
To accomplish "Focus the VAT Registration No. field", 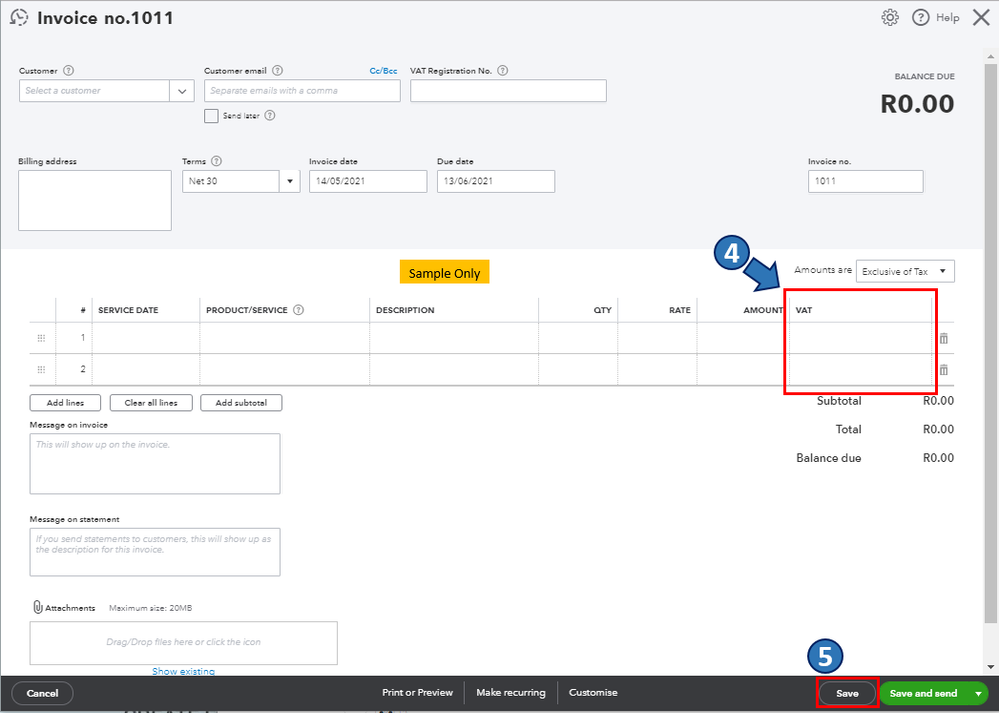I will pyautogui.click(x=508, y=91).
